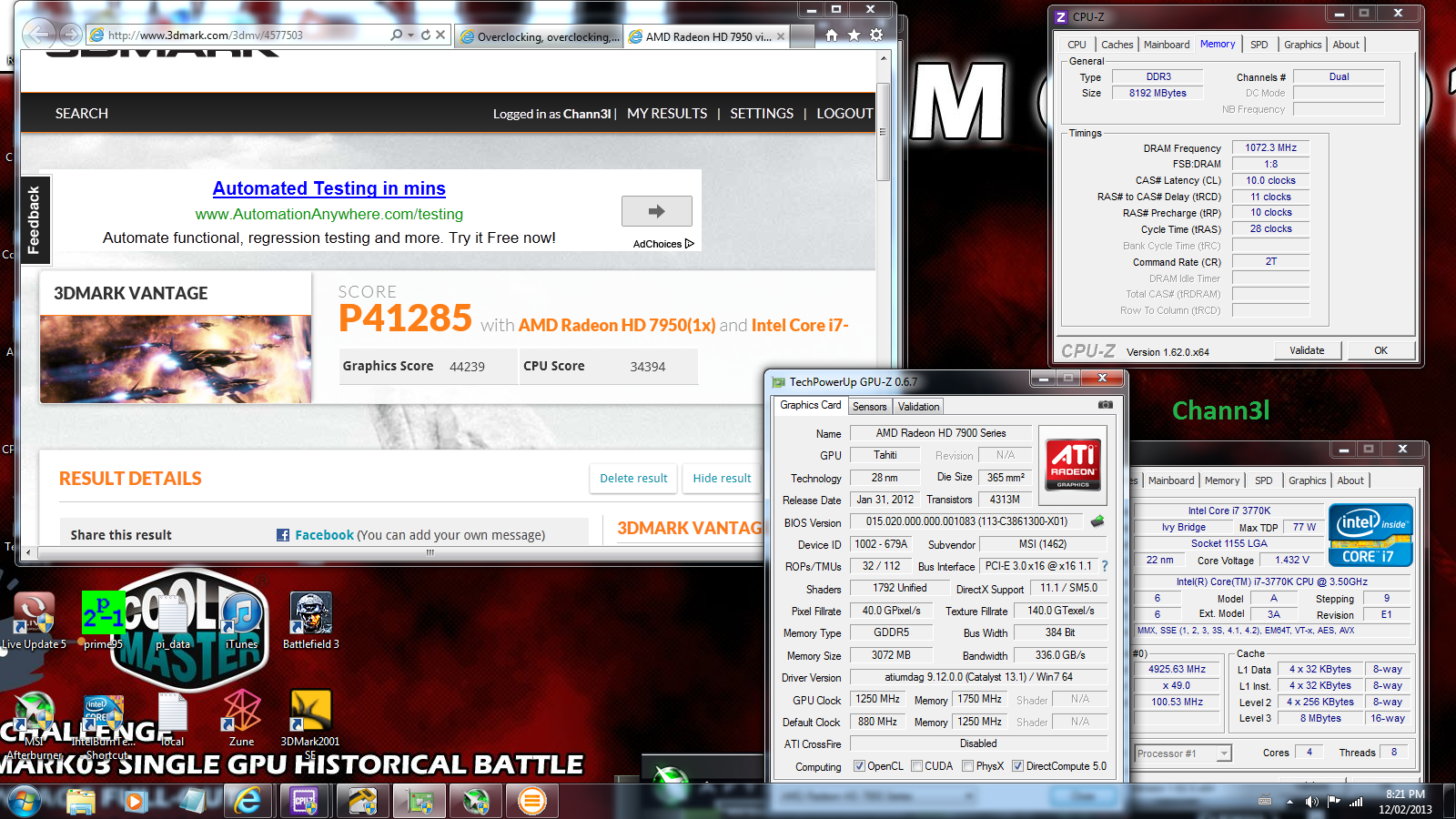Click the 3DMark Vantage thumbnail image
Screen dimensions: 1456x819
coord(176,359)
